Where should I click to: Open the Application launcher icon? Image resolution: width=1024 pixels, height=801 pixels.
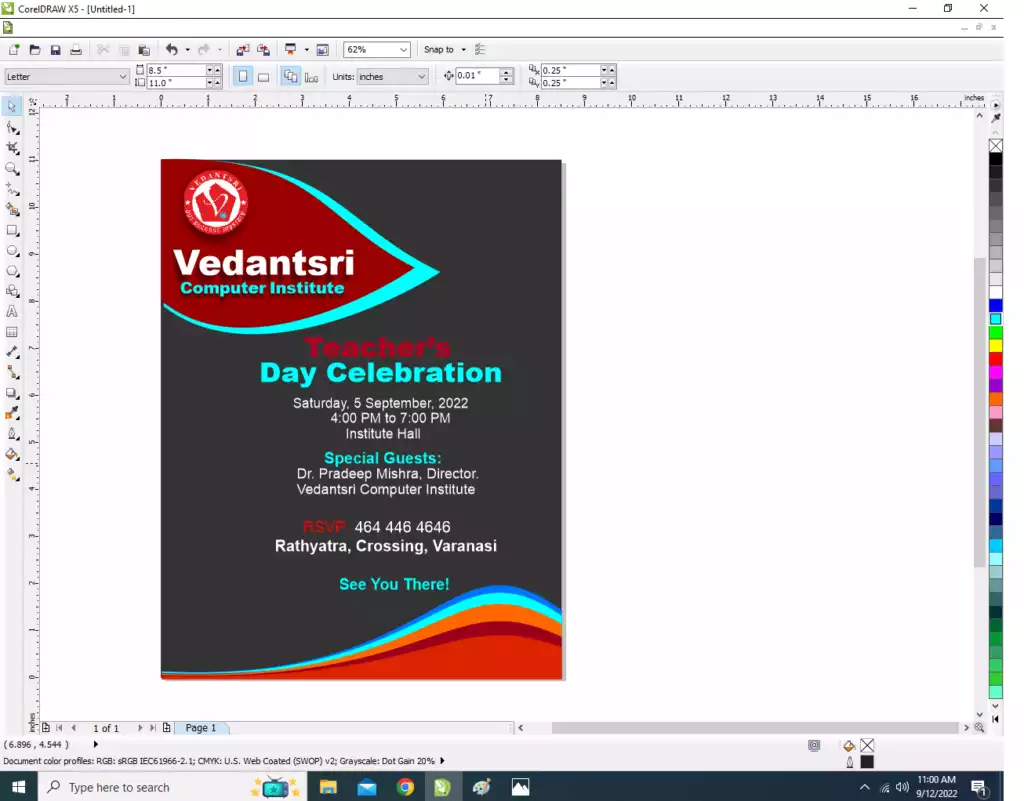[291, 50]
